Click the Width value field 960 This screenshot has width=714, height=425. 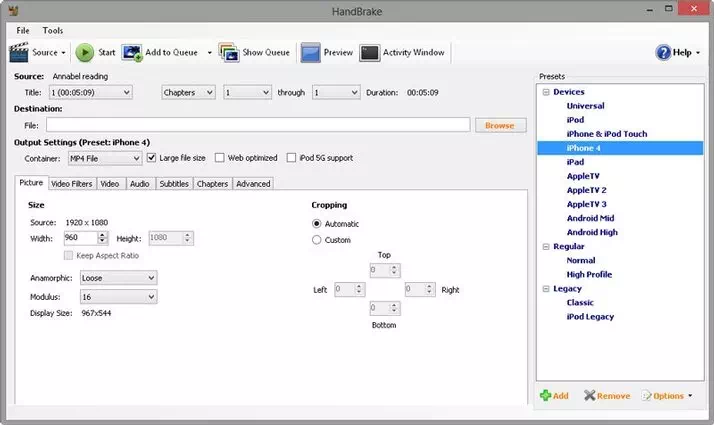click(80, 238)
